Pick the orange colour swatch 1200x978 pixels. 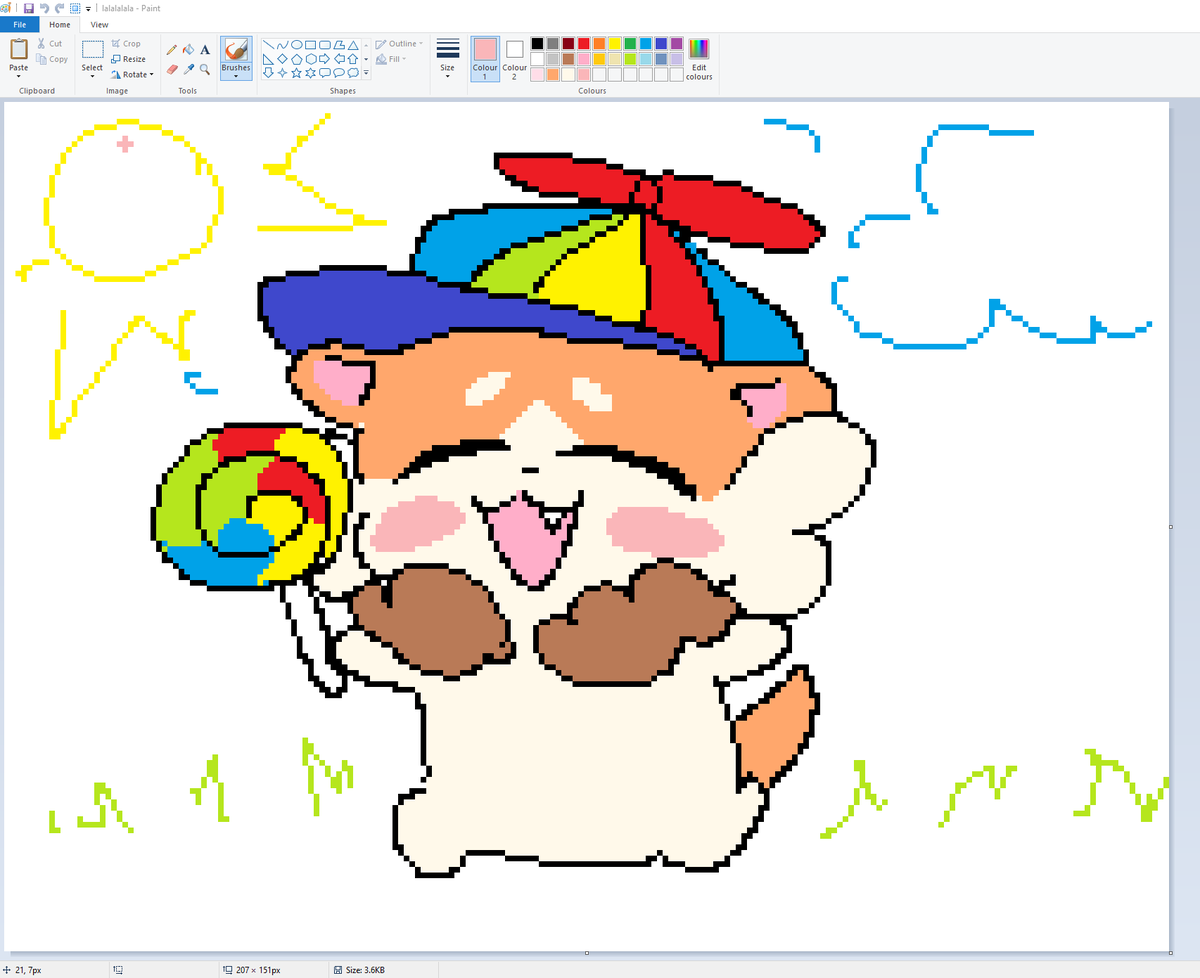point(599,43)
